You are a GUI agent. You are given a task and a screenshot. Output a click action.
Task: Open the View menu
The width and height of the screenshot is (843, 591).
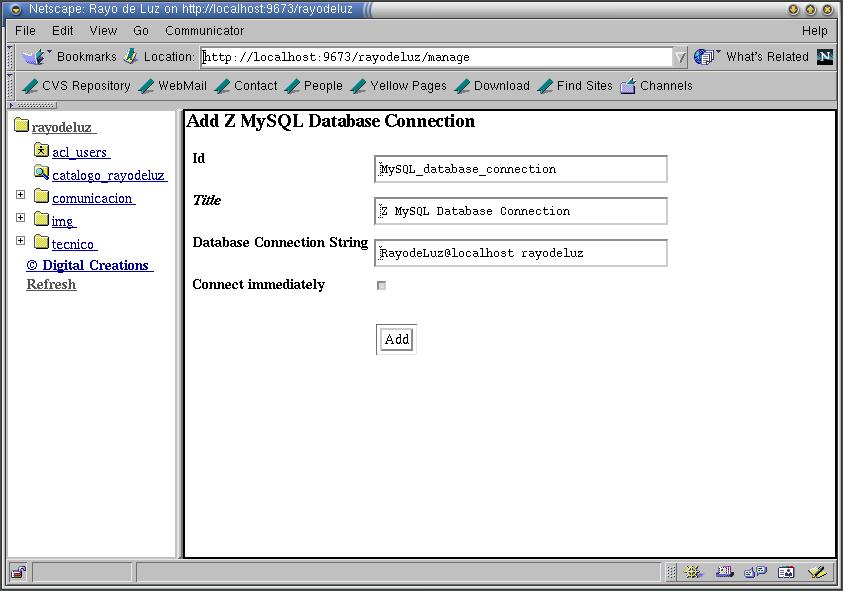click(x=103, y=31)
